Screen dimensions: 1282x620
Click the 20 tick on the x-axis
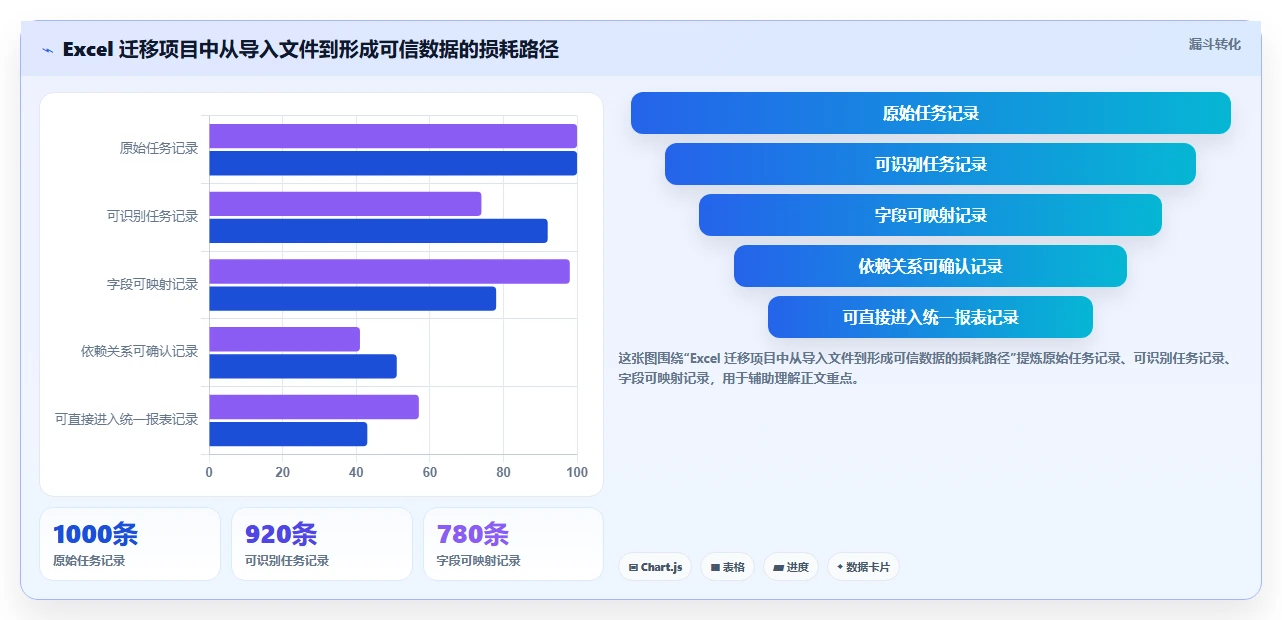point(283,472)
